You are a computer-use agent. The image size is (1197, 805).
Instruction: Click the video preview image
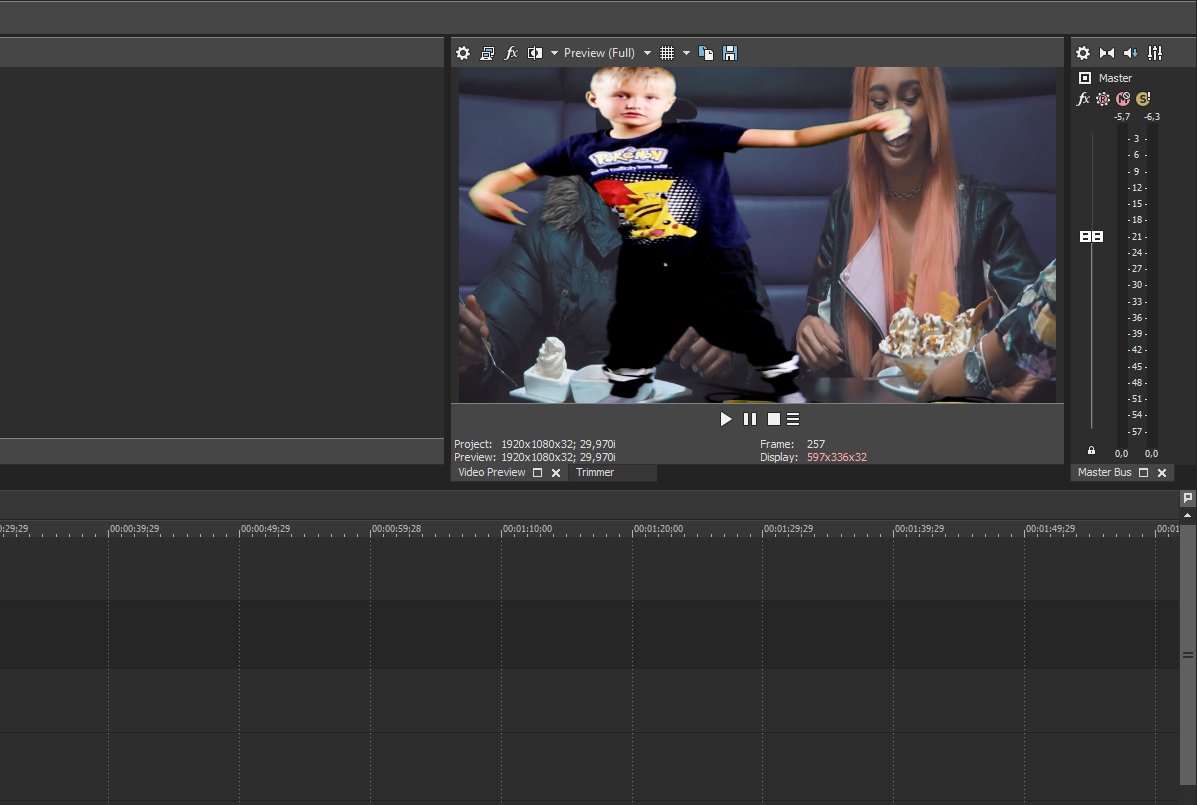757,235
